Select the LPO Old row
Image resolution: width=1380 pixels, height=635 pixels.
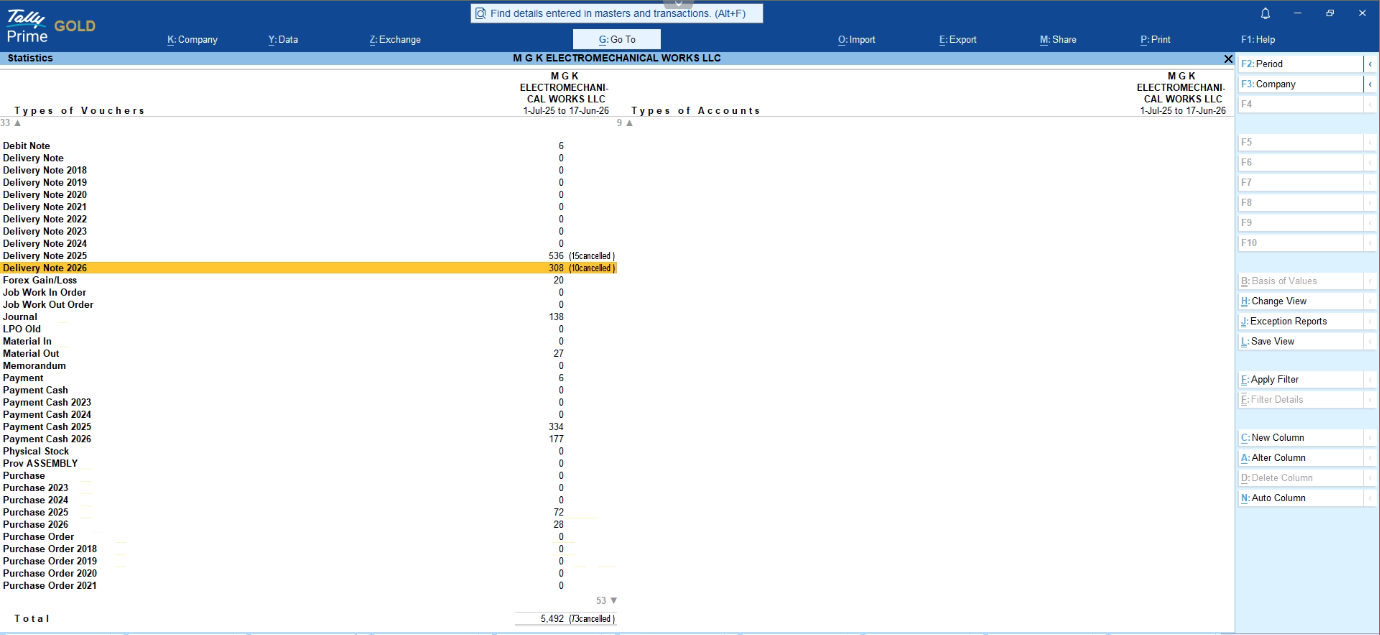pyautogui.click(x=308, y=329)
